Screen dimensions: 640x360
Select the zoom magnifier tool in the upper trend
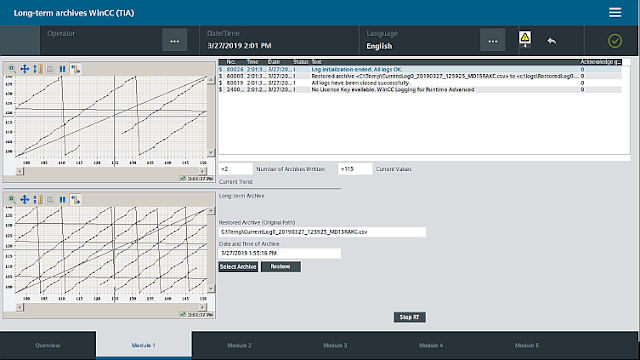click(x=12, y=69)
